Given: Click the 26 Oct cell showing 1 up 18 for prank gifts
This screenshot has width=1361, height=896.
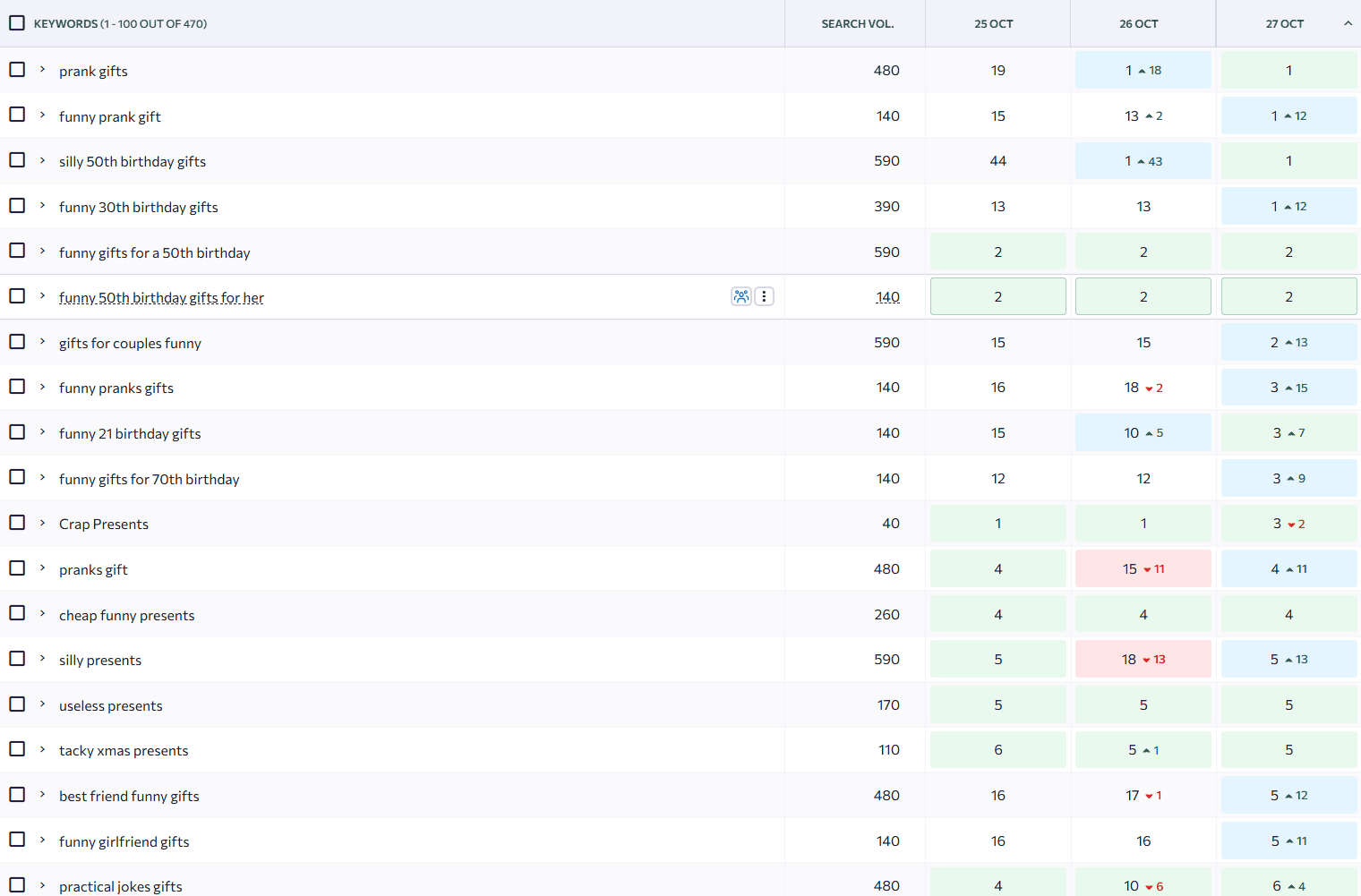Looking at the screenshot, I should 1143,70.
